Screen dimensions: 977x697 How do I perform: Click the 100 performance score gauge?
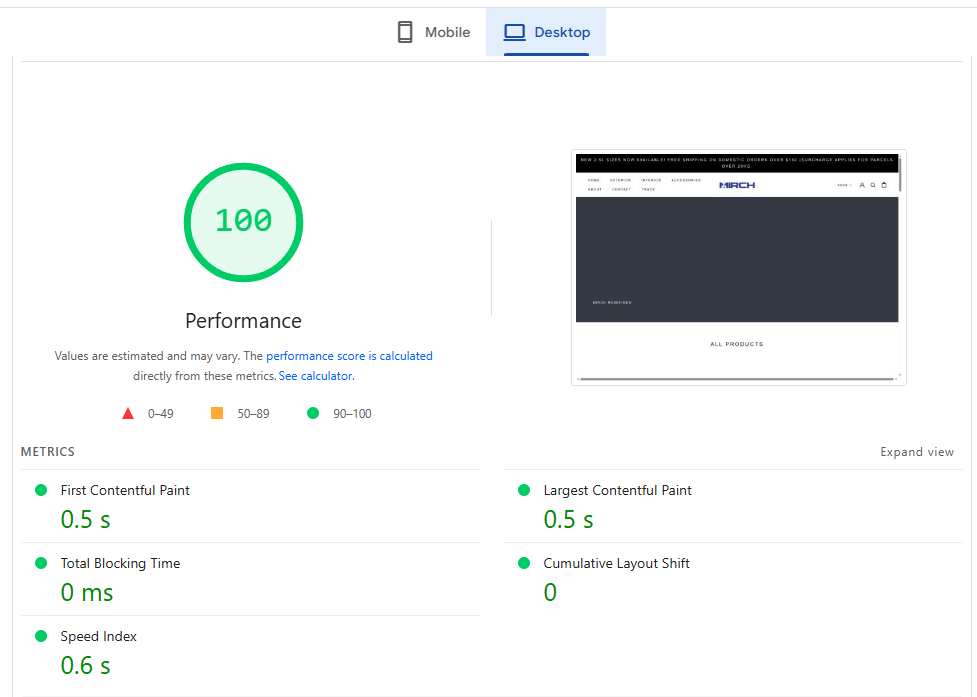(x=243, y=222)
